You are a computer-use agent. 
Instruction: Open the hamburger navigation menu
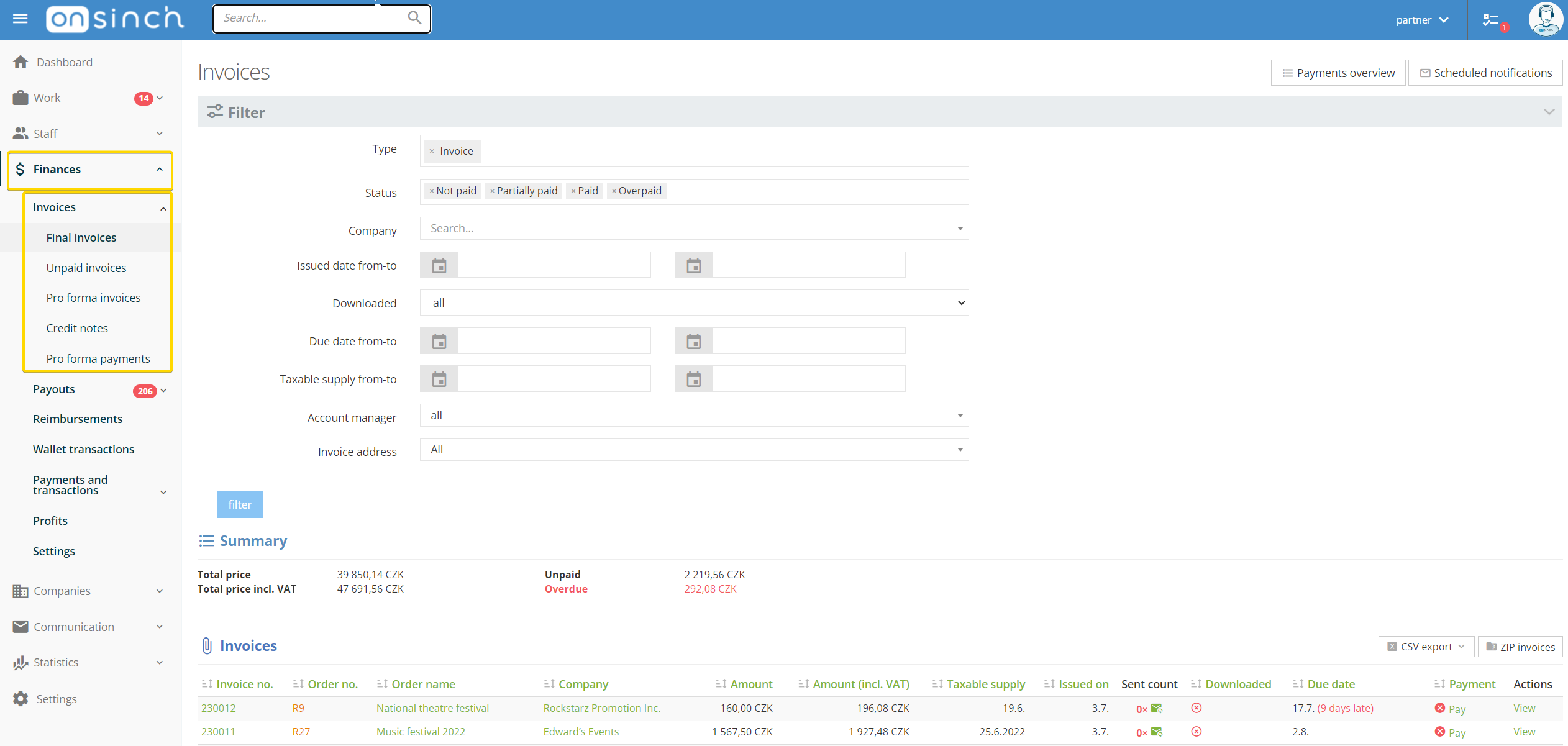click(x=20, y=19)
